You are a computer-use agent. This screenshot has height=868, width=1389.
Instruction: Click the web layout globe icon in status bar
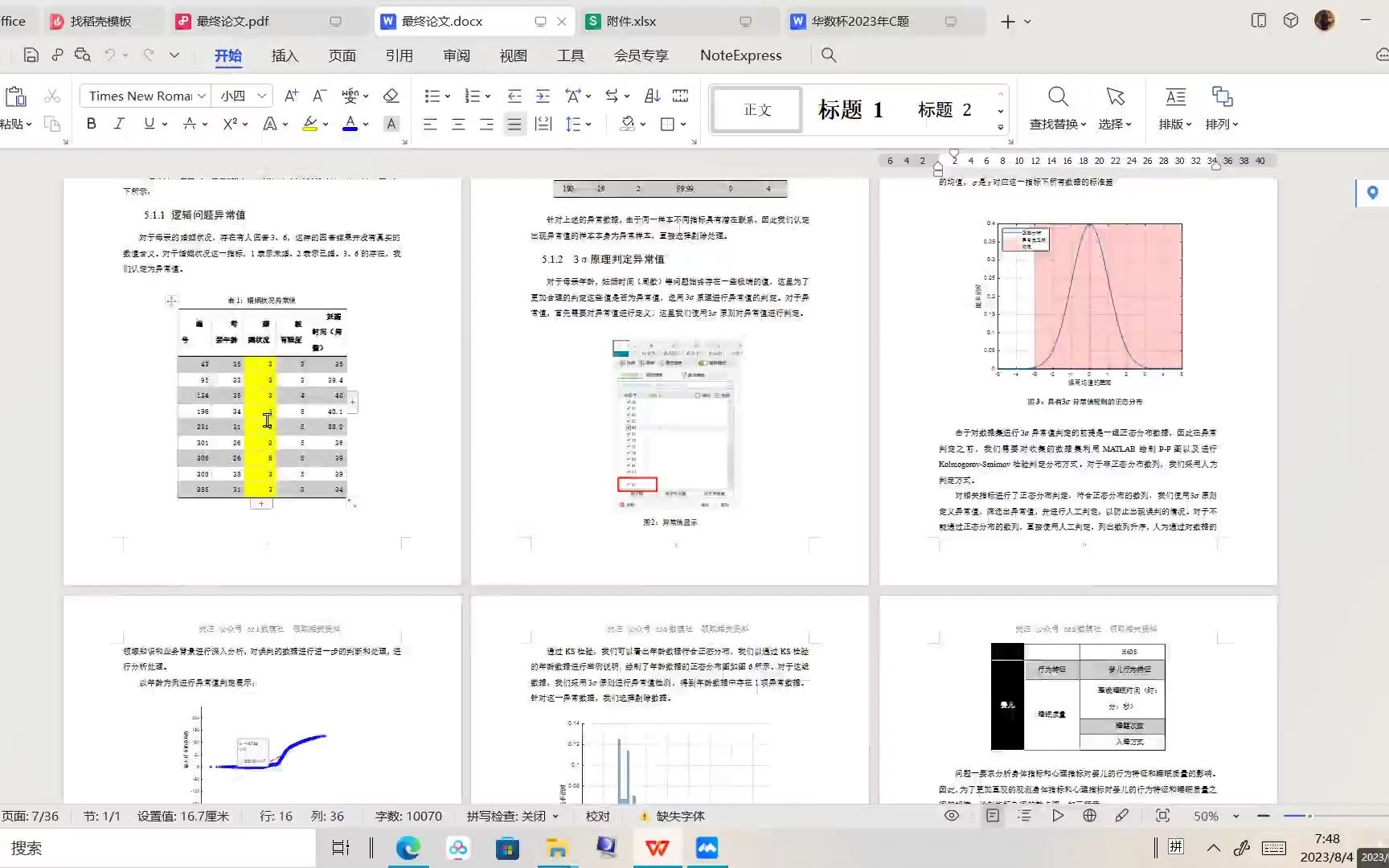click(1089, 815)
